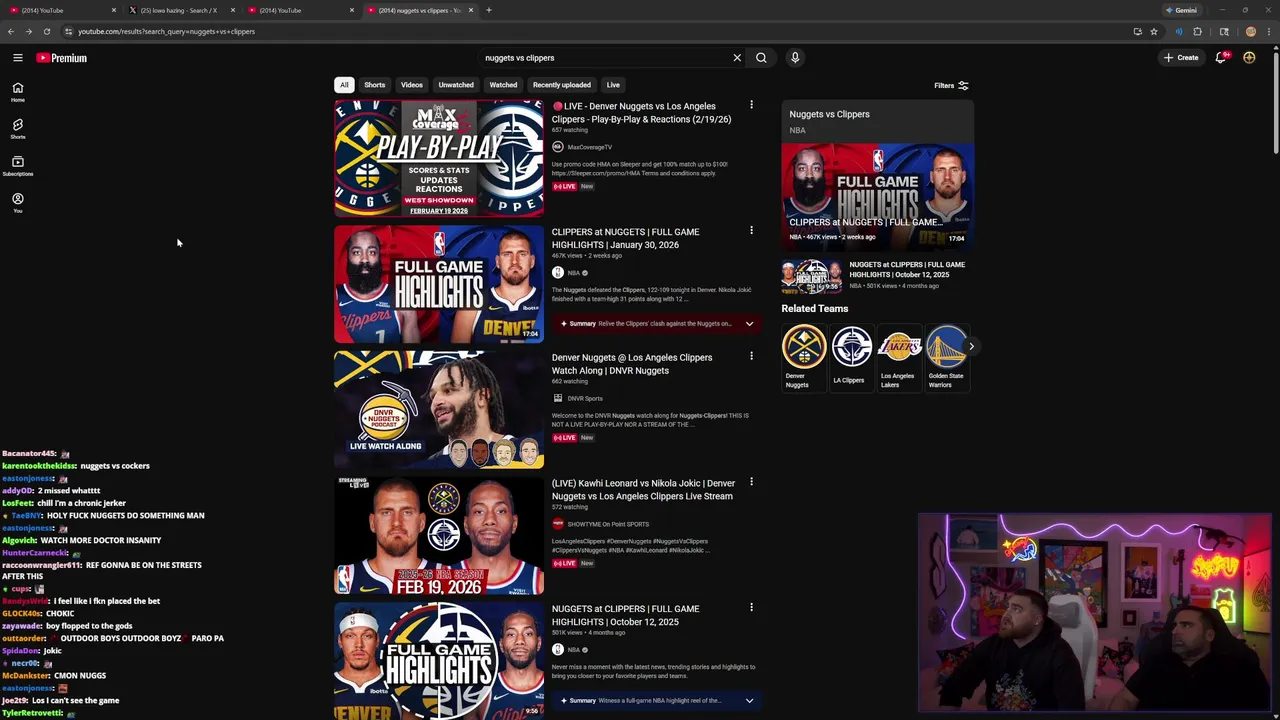Open the notifications bell
This screenshot has height=720, width=1280.
tap(1221, 58)
